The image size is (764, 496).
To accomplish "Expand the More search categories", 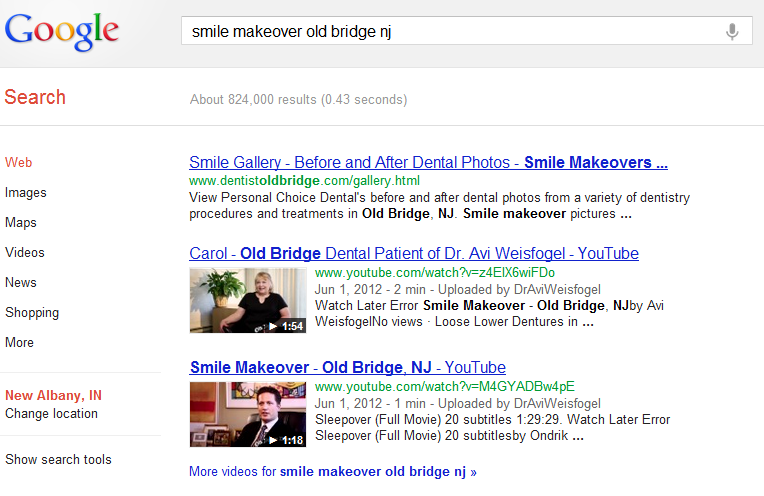I will tap(19, 343).
